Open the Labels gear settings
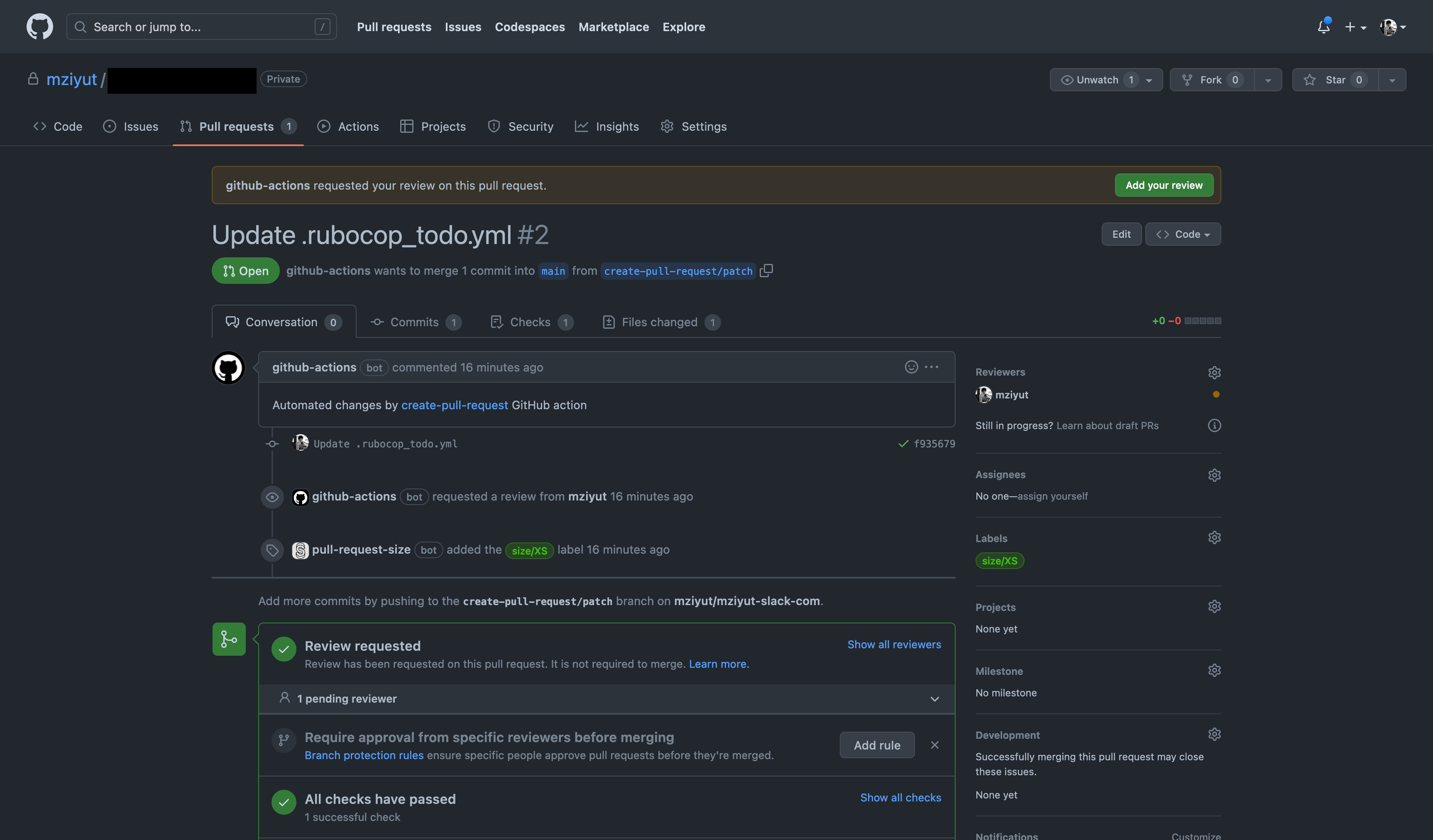The width and height of the screenshot is (1433, 840). tap(1214, 537)
